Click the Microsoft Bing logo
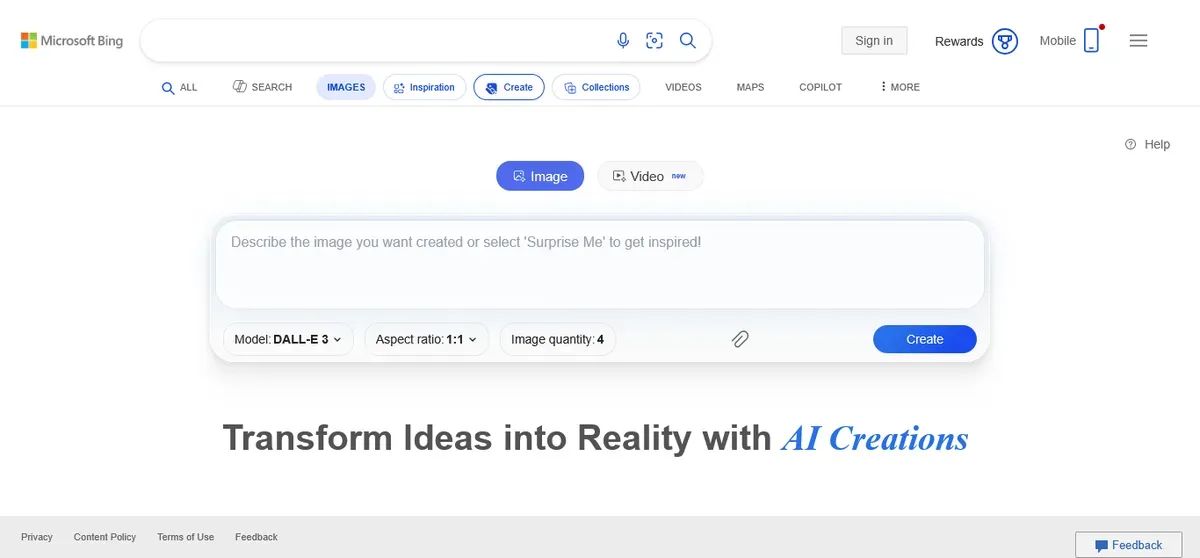 (72, 41)
